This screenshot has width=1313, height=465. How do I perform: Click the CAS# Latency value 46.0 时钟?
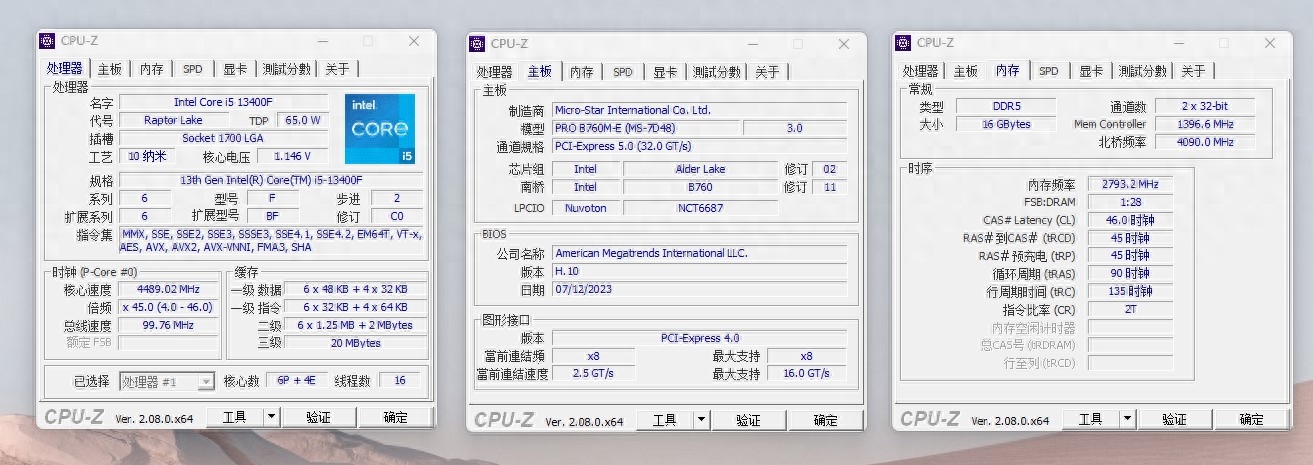(x=1130, y=221)
